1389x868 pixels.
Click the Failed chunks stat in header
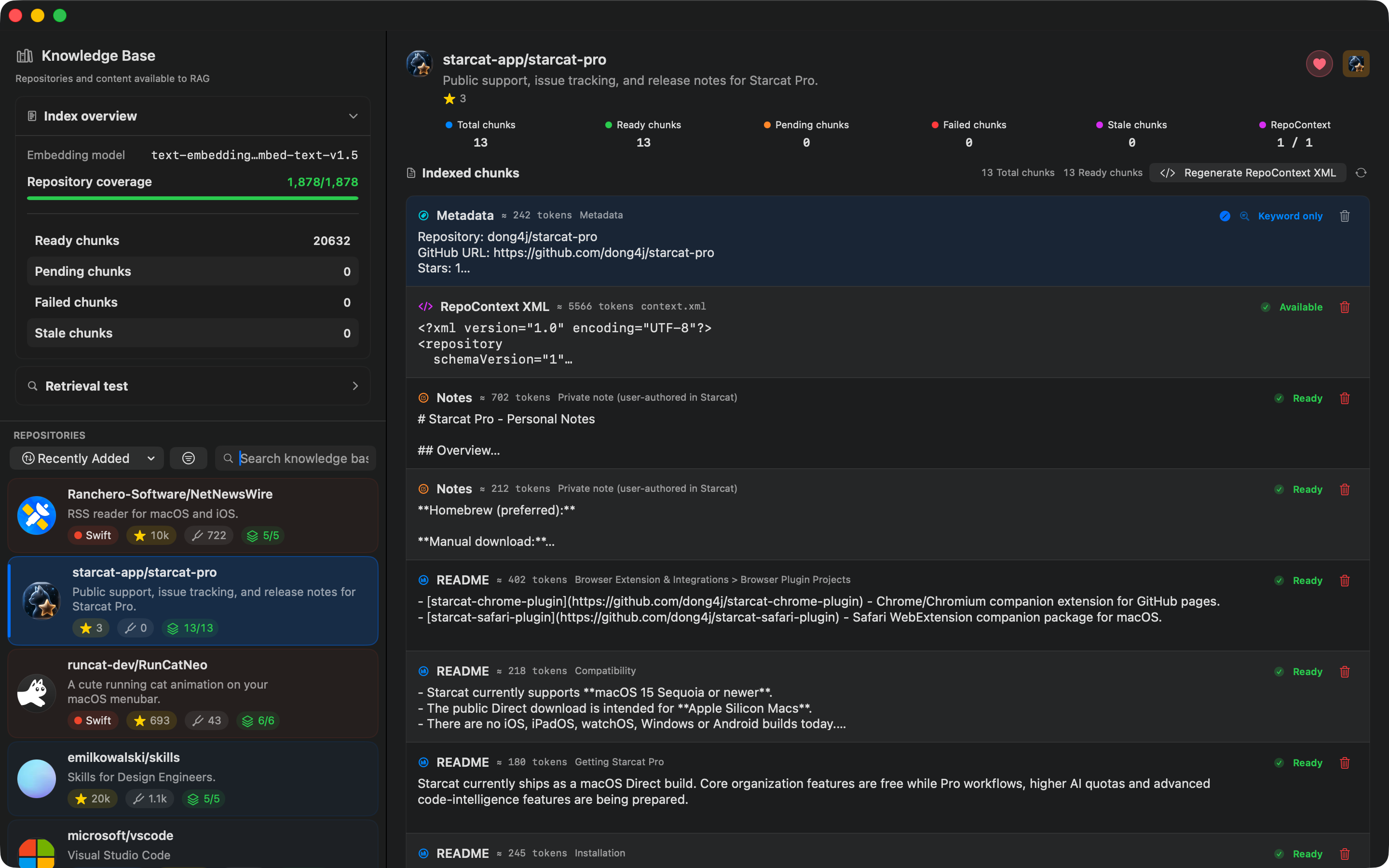point(969,134)
